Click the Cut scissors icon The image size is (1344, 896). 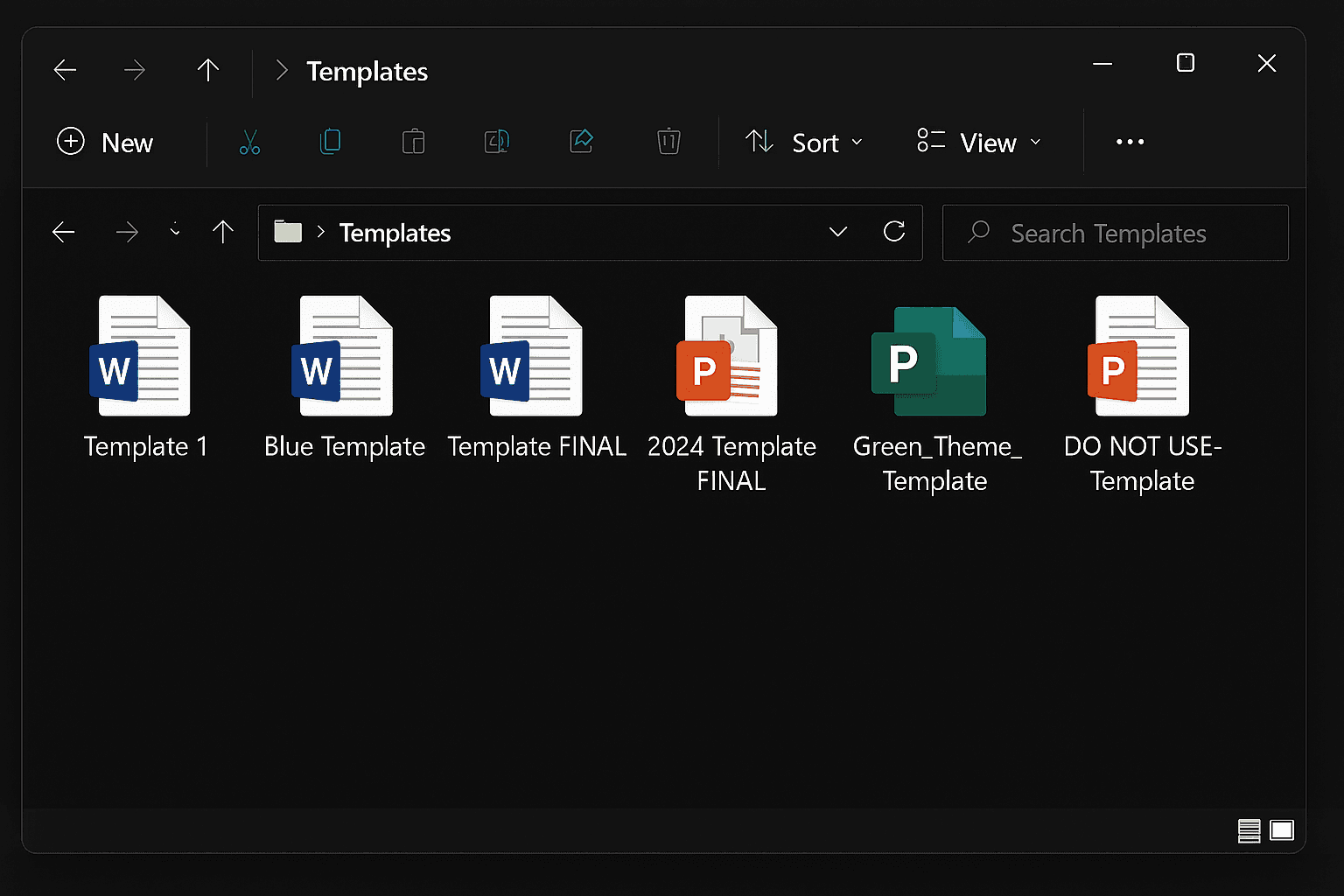click(249, 142)
